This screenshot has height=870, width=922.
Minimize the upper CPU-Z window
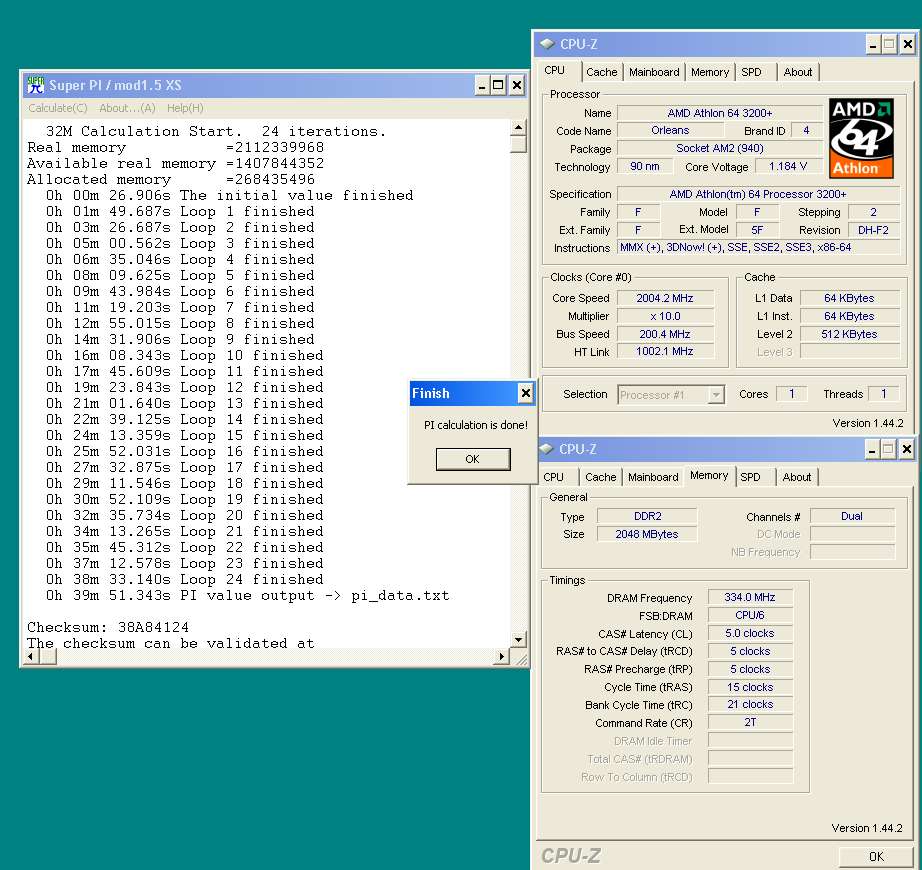[x=873, y=44]
